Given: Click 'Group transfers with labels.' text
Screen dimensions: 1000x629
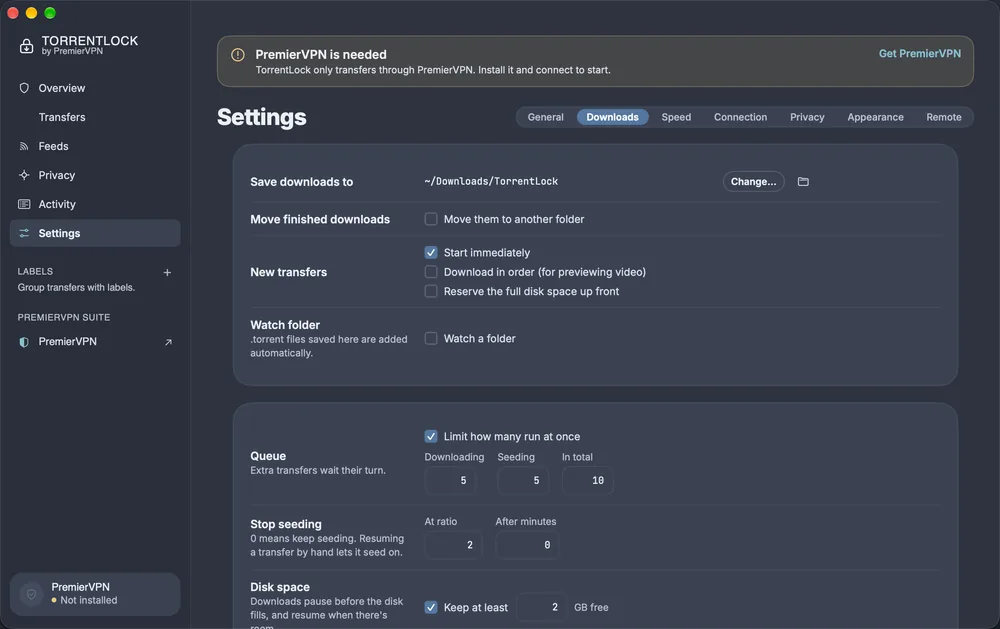Looking at the screenshot, I should 76,287.
